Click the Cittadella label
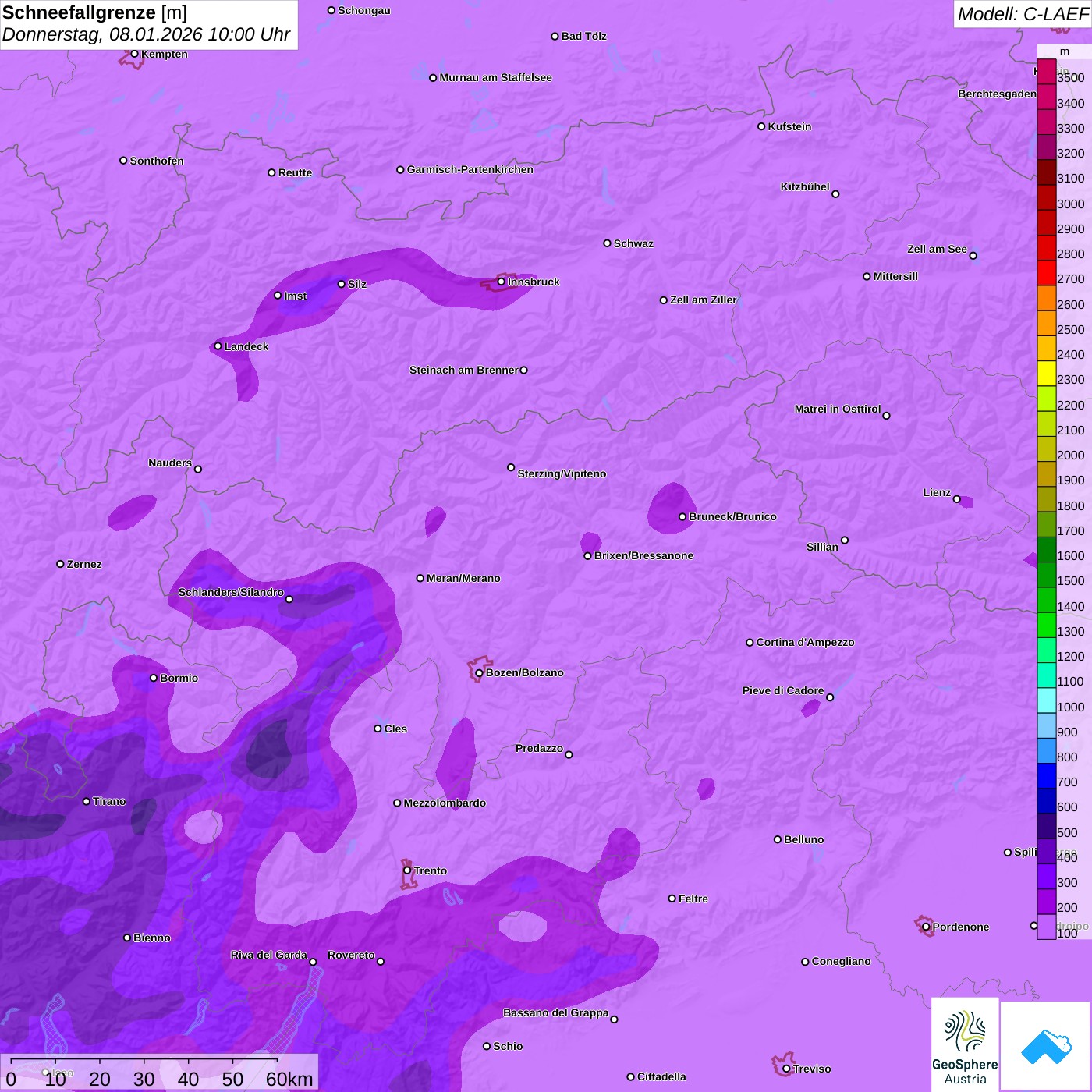Image resolution: width=1092 pixels, height=1092 pixels. pyautogui.click(x=661, y=1076)
